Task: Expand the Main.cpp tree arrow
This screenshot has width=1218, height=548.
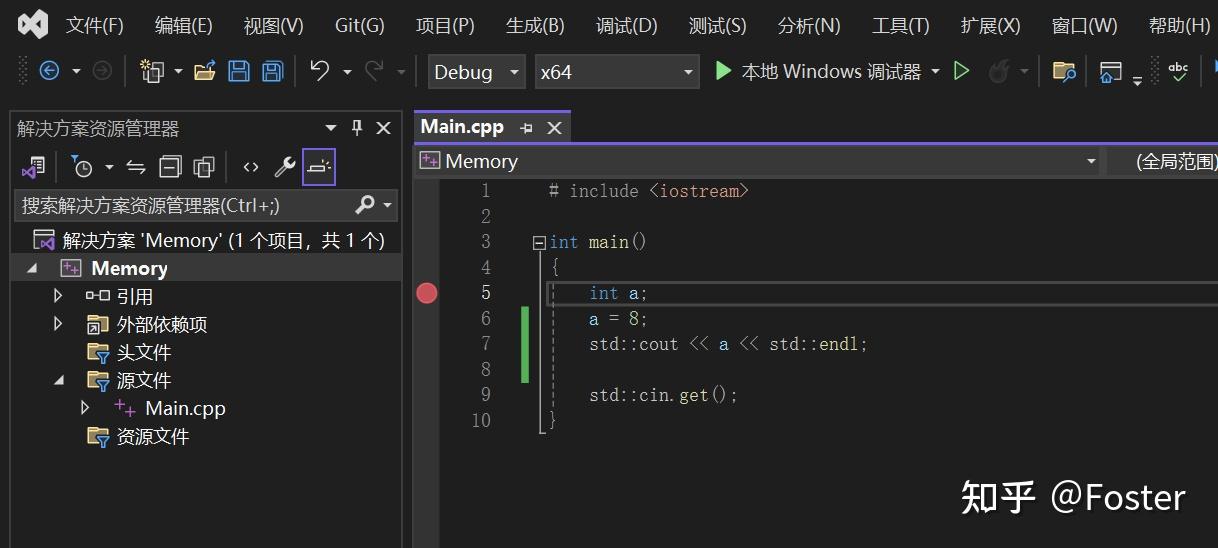Action: [85, 408]
